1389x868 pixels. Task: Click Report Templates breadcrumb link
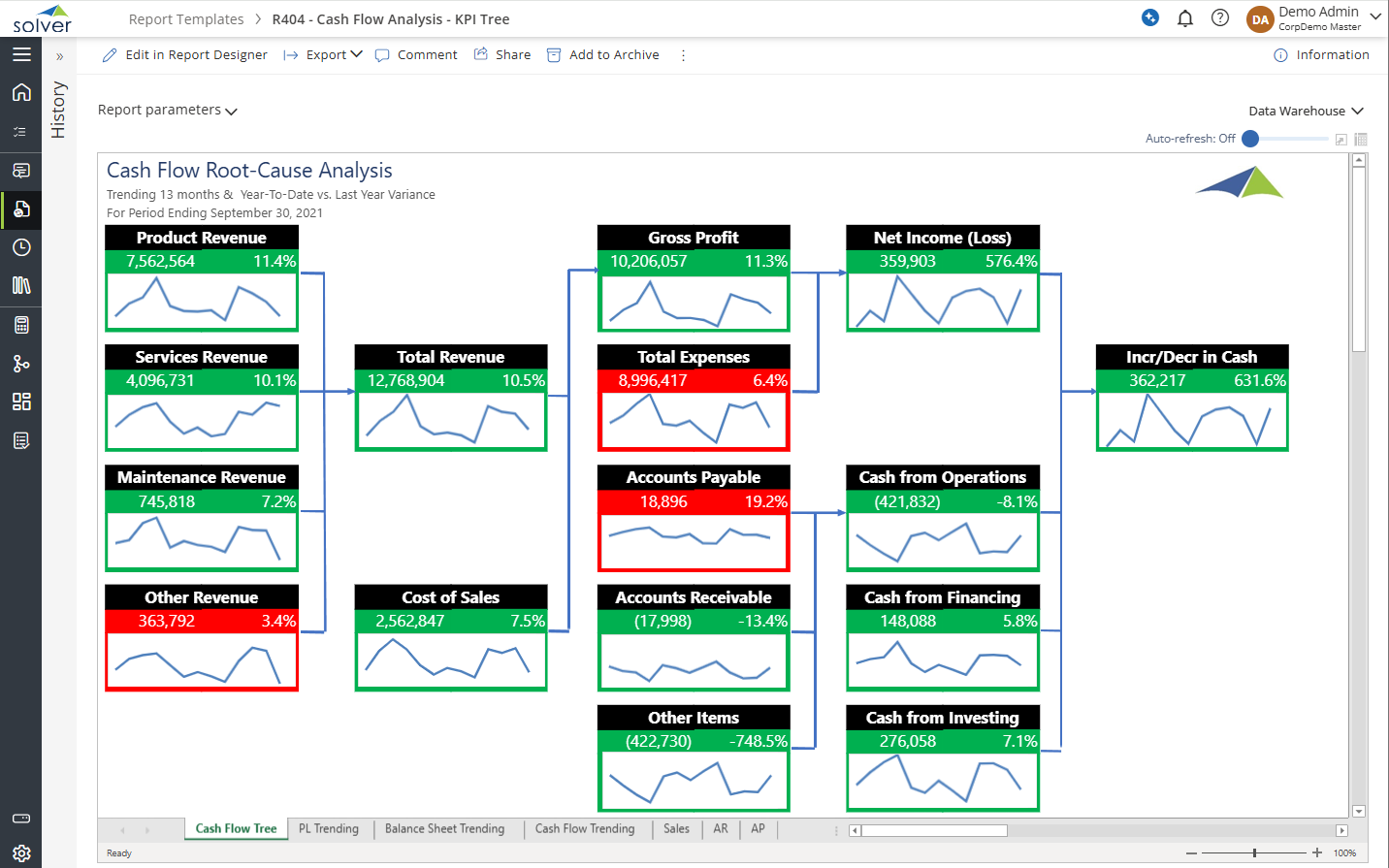click(x=186, y=19)
